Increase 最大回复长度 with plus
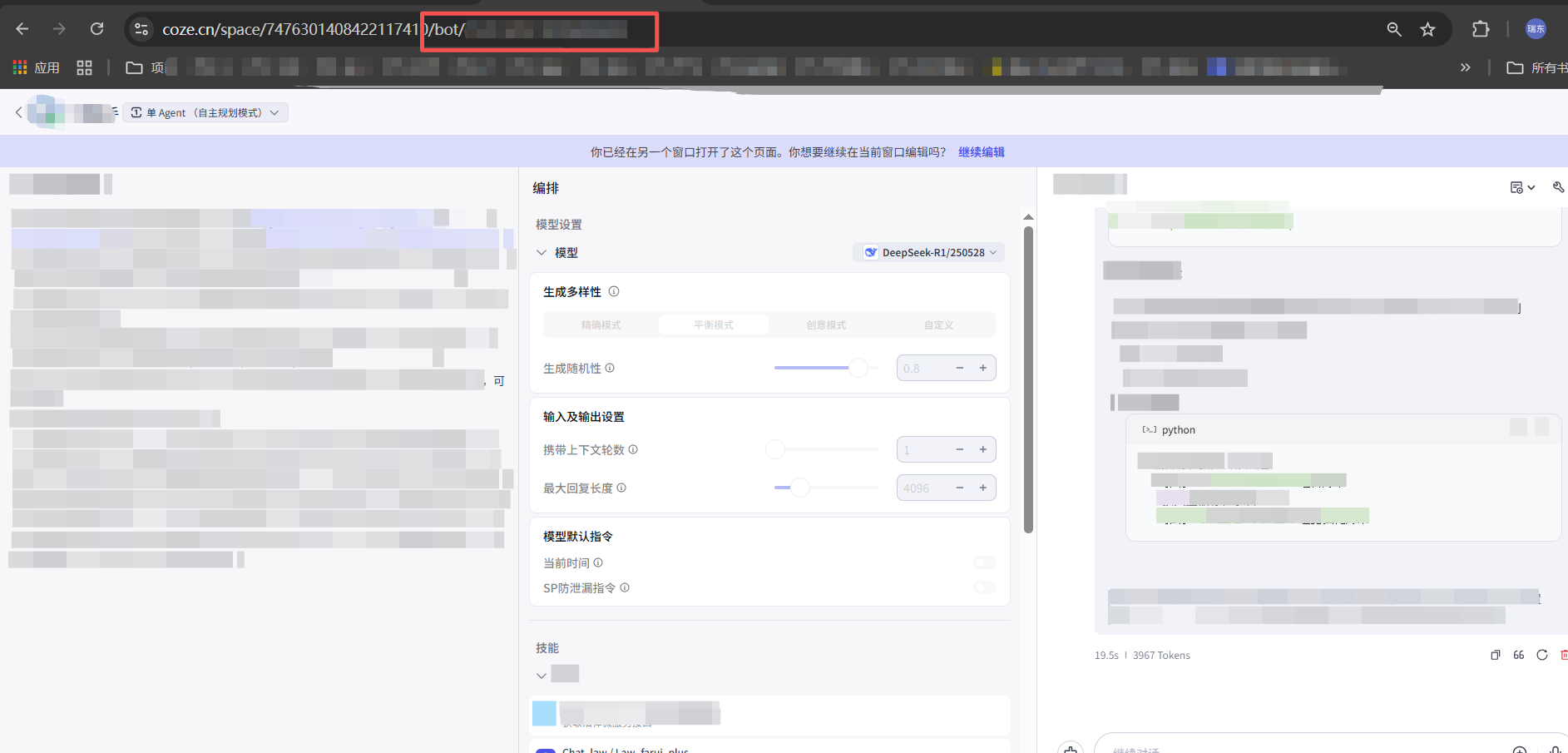The image size is (1568, 753). pos(983,488)
